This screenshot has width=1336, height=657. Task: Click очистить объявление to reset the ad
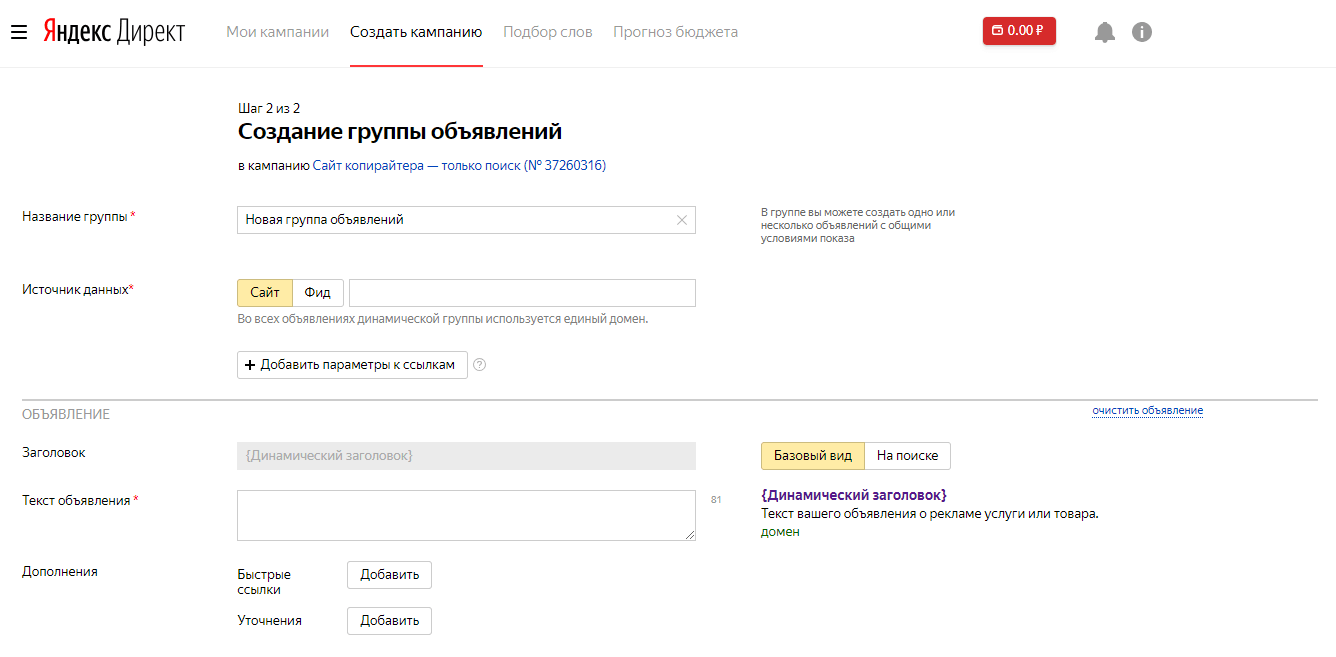click(1147, 410)
